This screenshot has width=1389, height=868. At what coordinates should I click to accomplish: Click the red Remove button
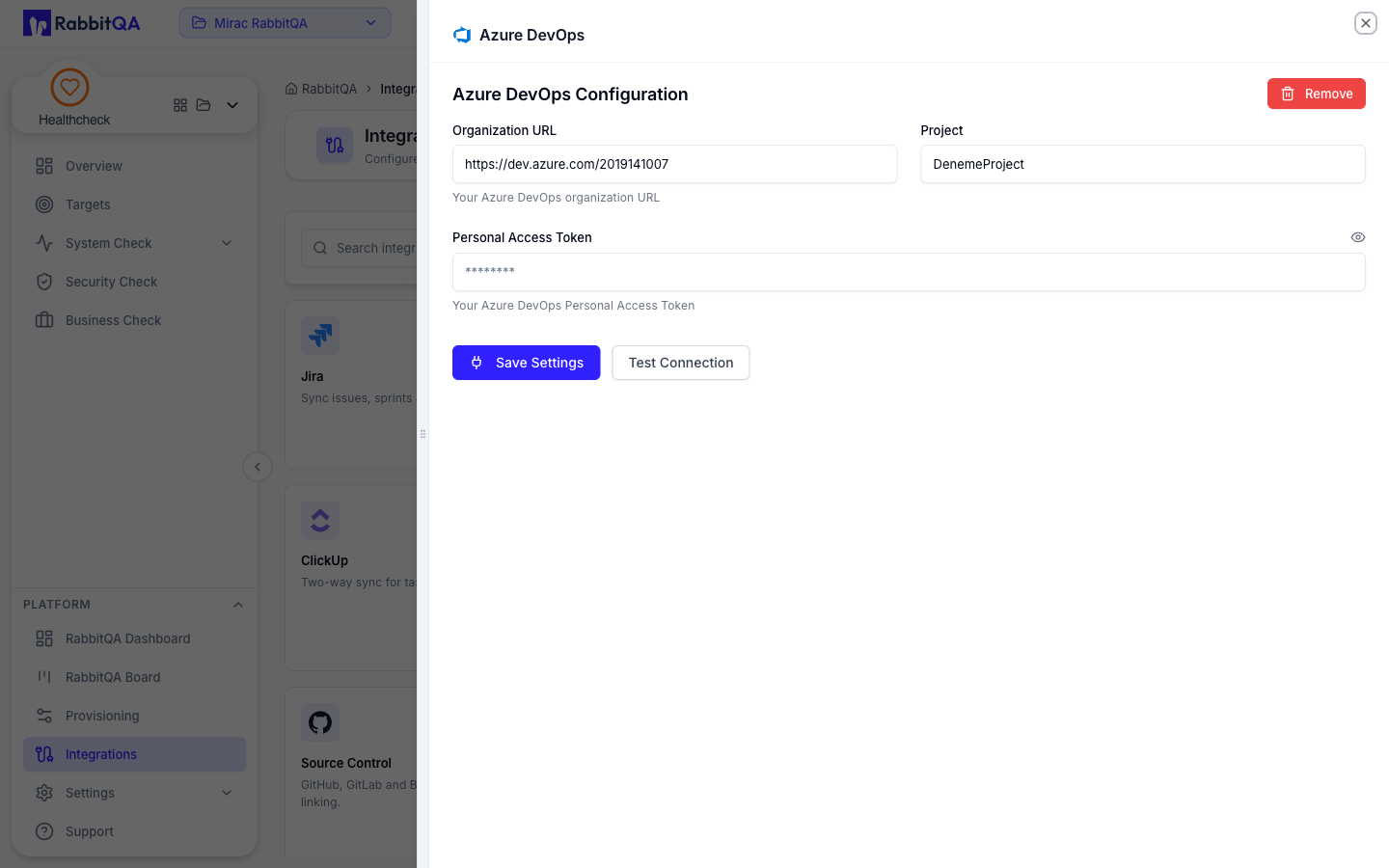coord(1317,94)
